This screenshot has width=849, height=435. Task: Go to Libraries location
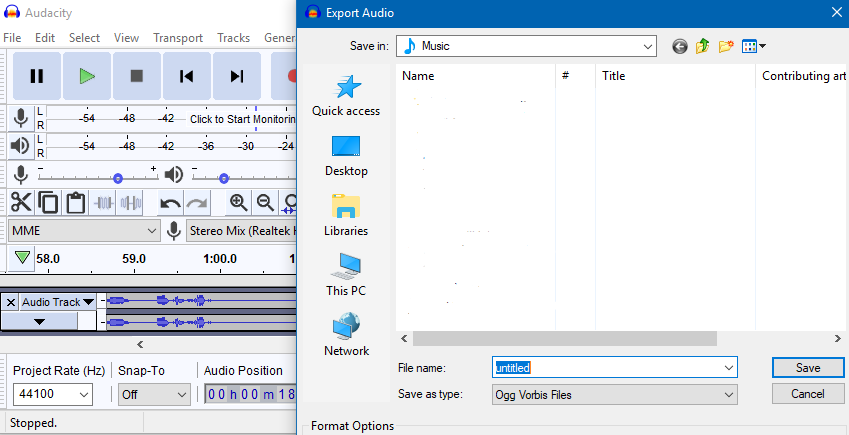click(346, 216)
